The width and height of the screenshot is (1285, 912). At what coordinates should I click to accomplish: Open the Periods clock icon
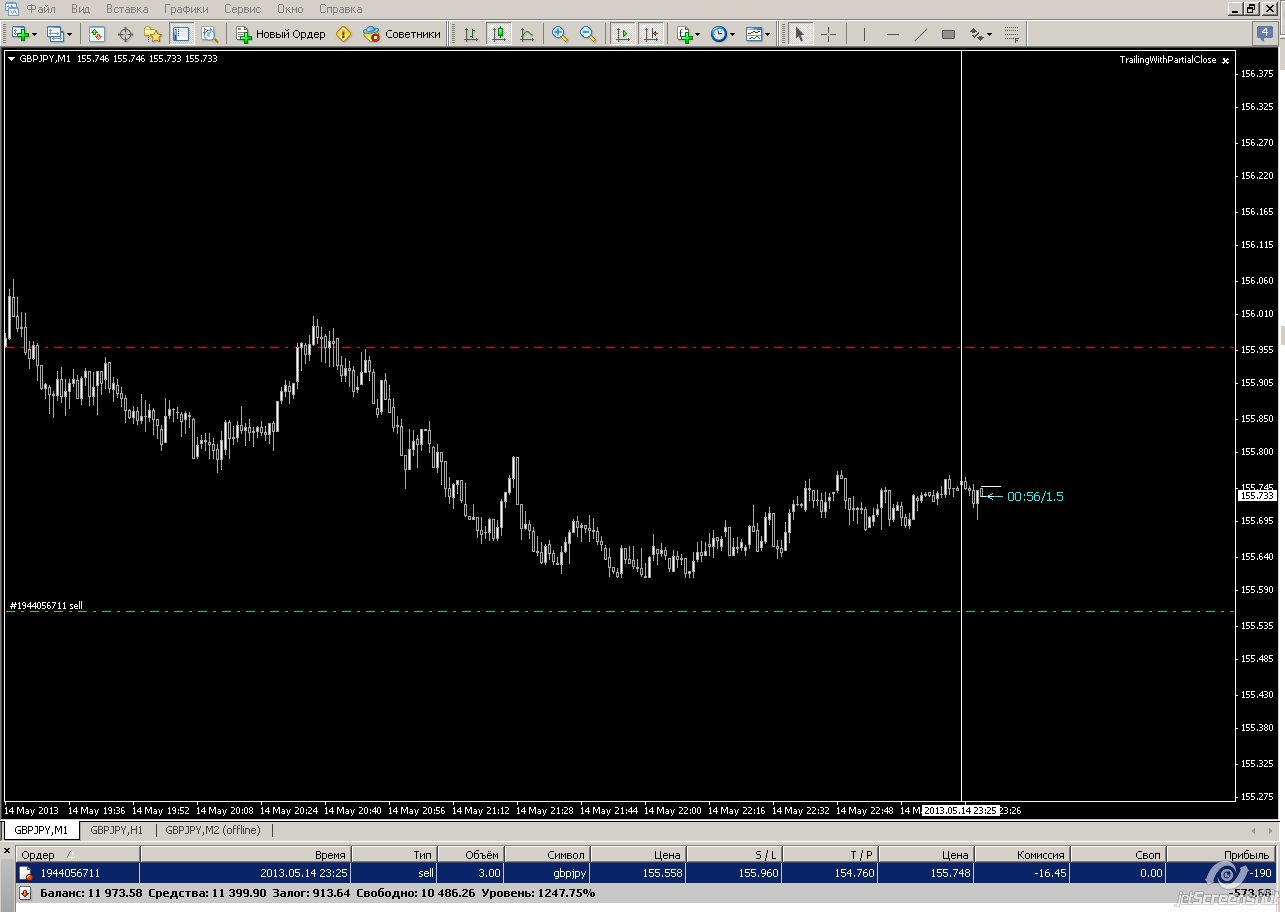719,34
